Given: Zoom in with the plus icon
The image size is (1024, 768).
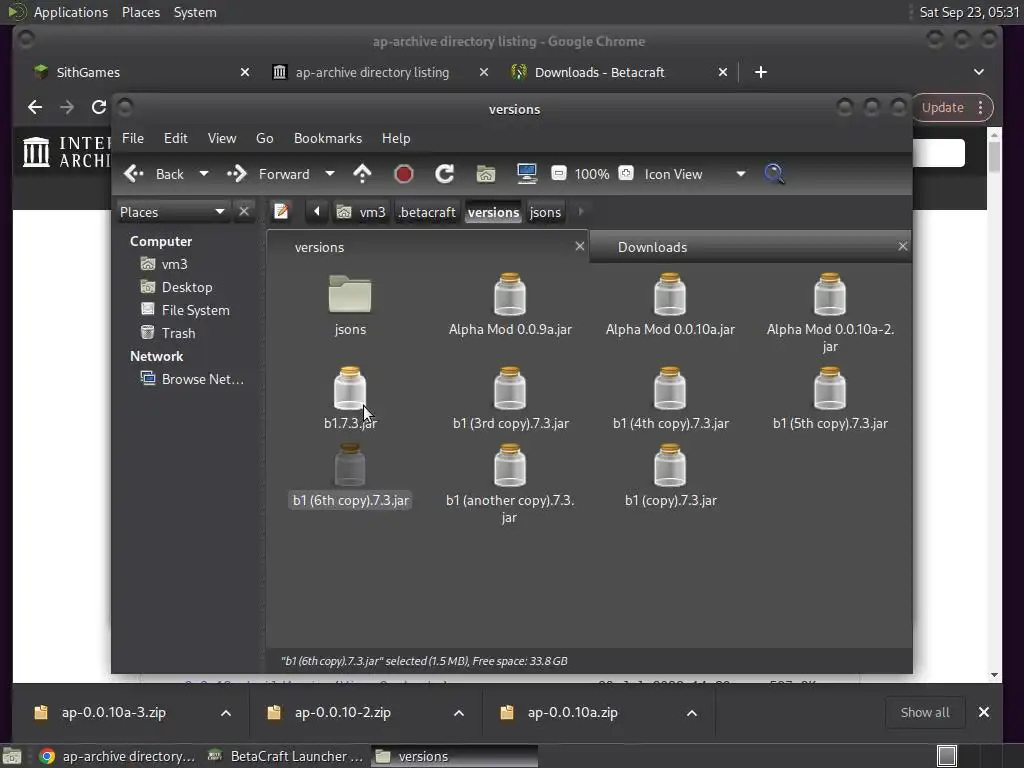Looking at the screenshot, I should point(626,173).
